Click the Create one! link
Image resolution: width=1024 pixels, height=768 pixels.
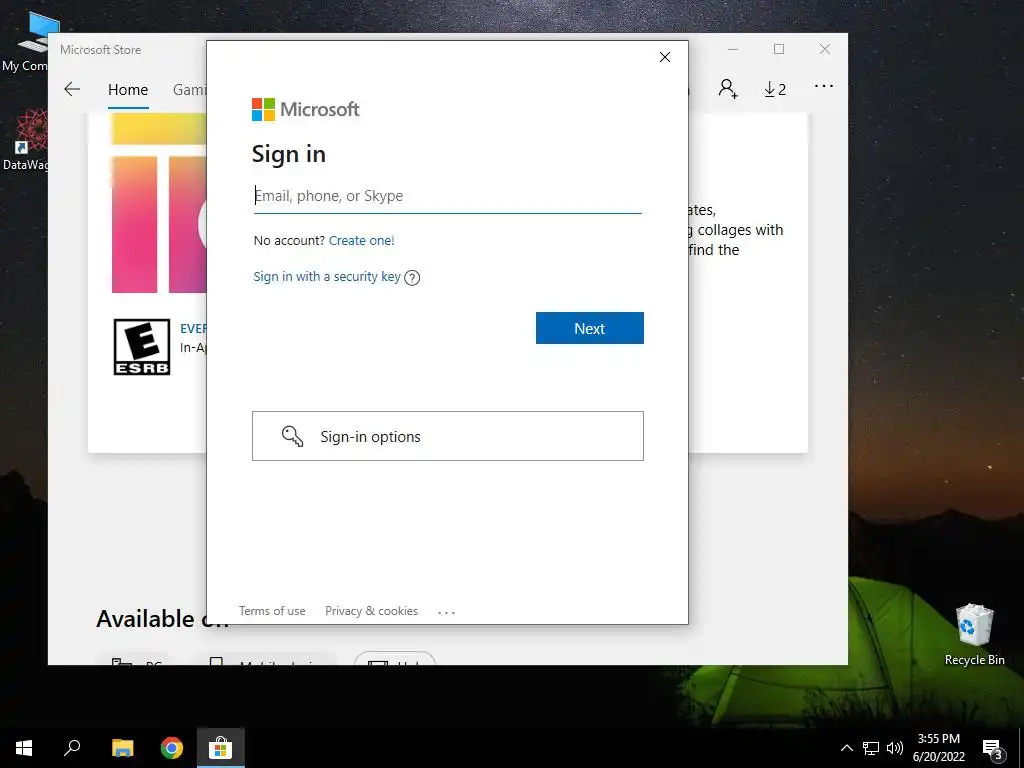tap(361, 240)
